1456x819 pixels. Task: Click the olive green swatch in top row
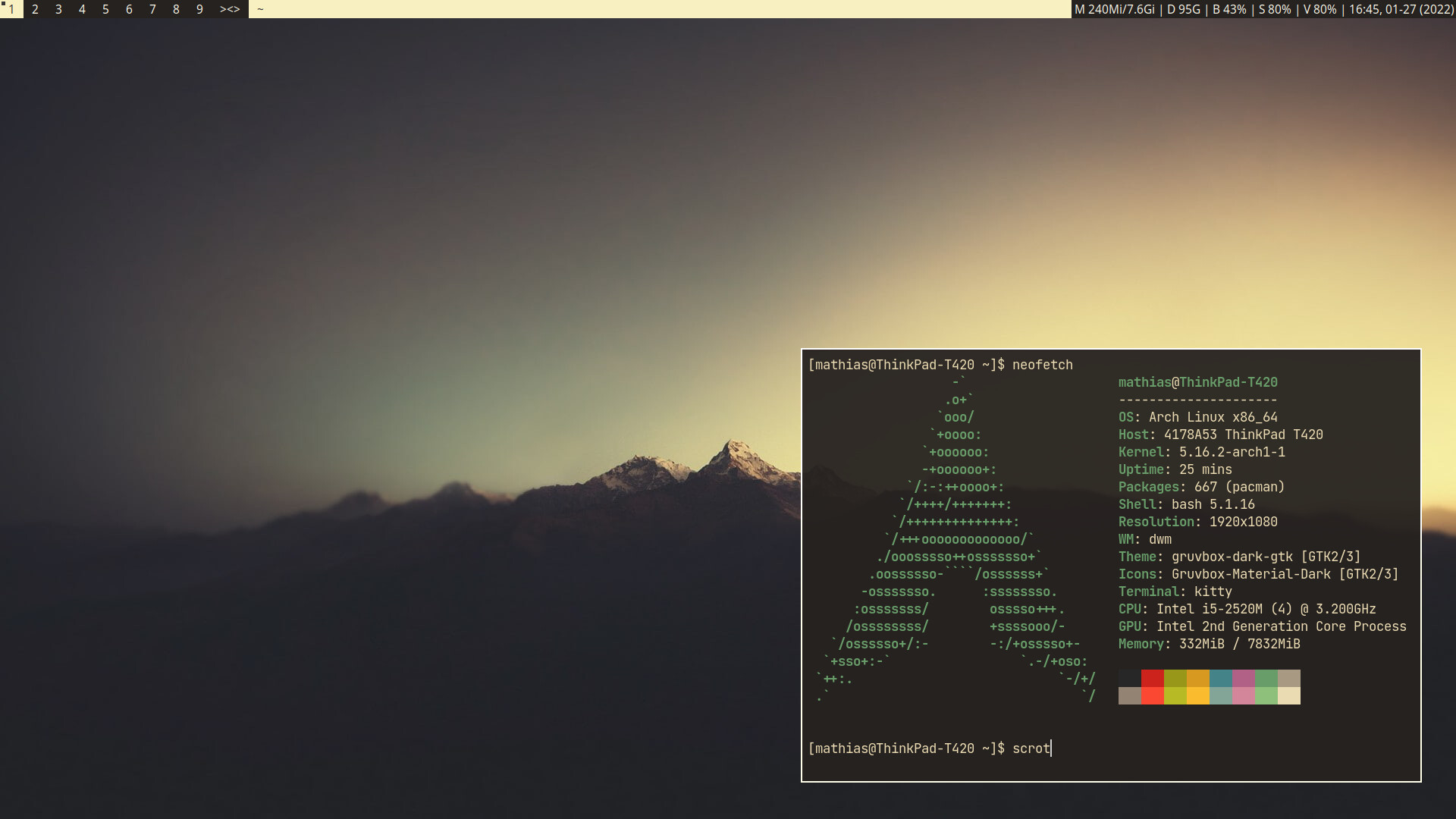point(1175,678)
